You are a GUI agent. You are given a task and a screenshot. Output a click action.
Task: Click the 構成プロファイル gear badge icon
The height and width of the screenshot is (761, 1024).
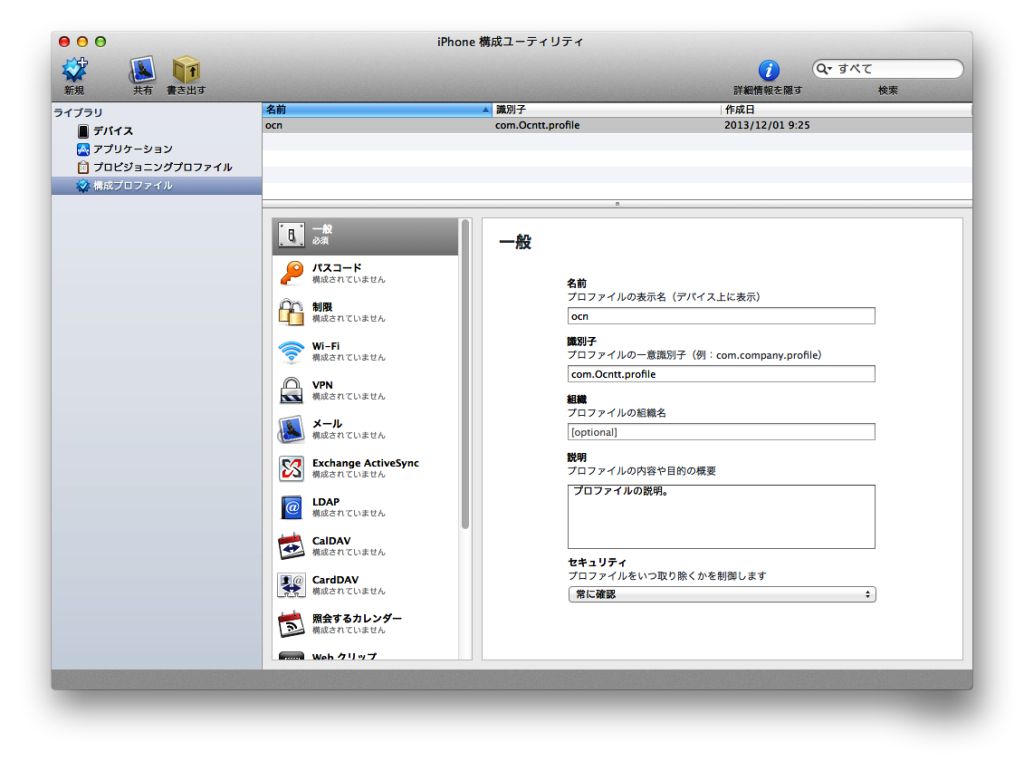click(x=83, y=186)
